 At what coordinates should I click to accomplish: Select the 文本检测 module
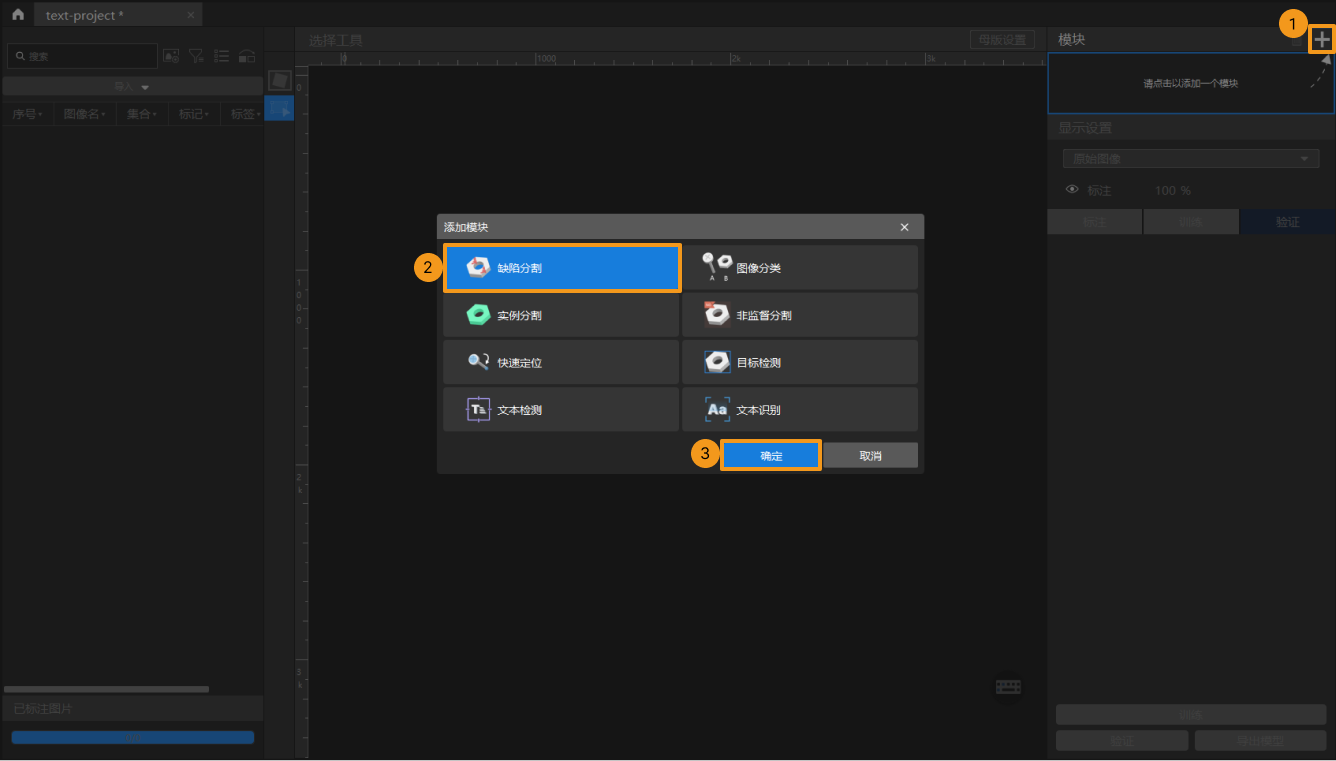point(562,409)
